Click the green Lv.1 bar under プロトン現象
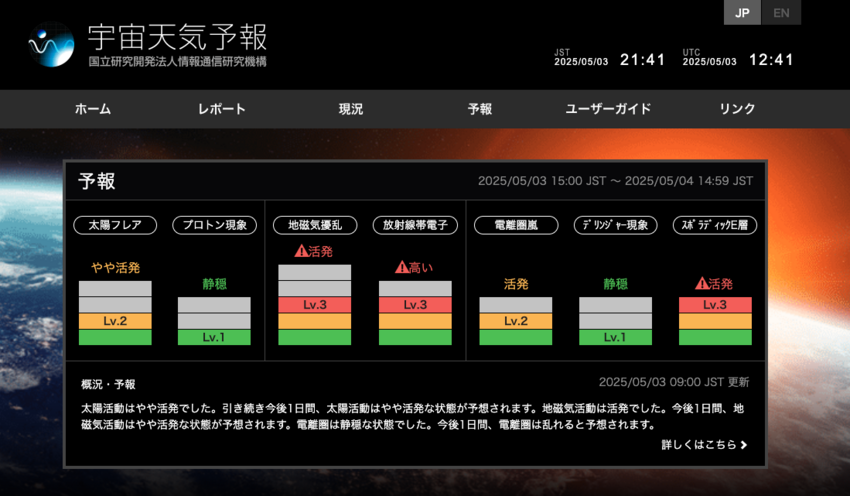Image resolution: width=850 pixels, height=496 pixels. click(x=214, y=337)
